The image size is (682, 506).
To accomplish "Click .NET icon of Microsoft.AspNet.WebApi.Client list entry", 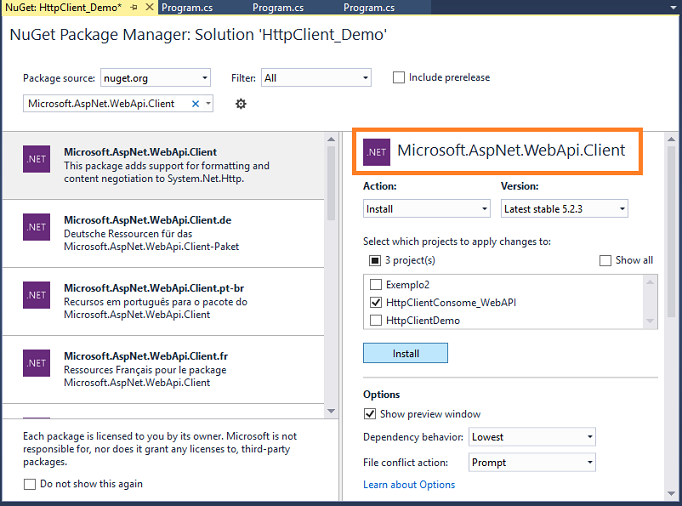I will [37, 159].
